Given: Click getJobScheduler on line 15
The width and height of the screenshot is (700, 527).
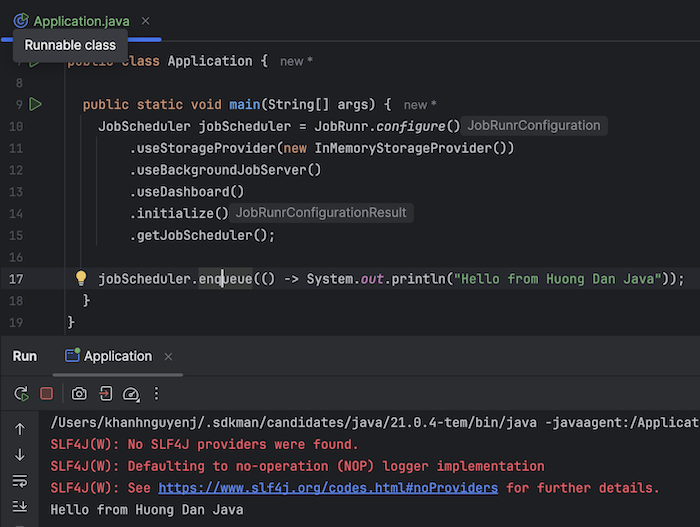Looking at the screenshot, I should 195,235.
